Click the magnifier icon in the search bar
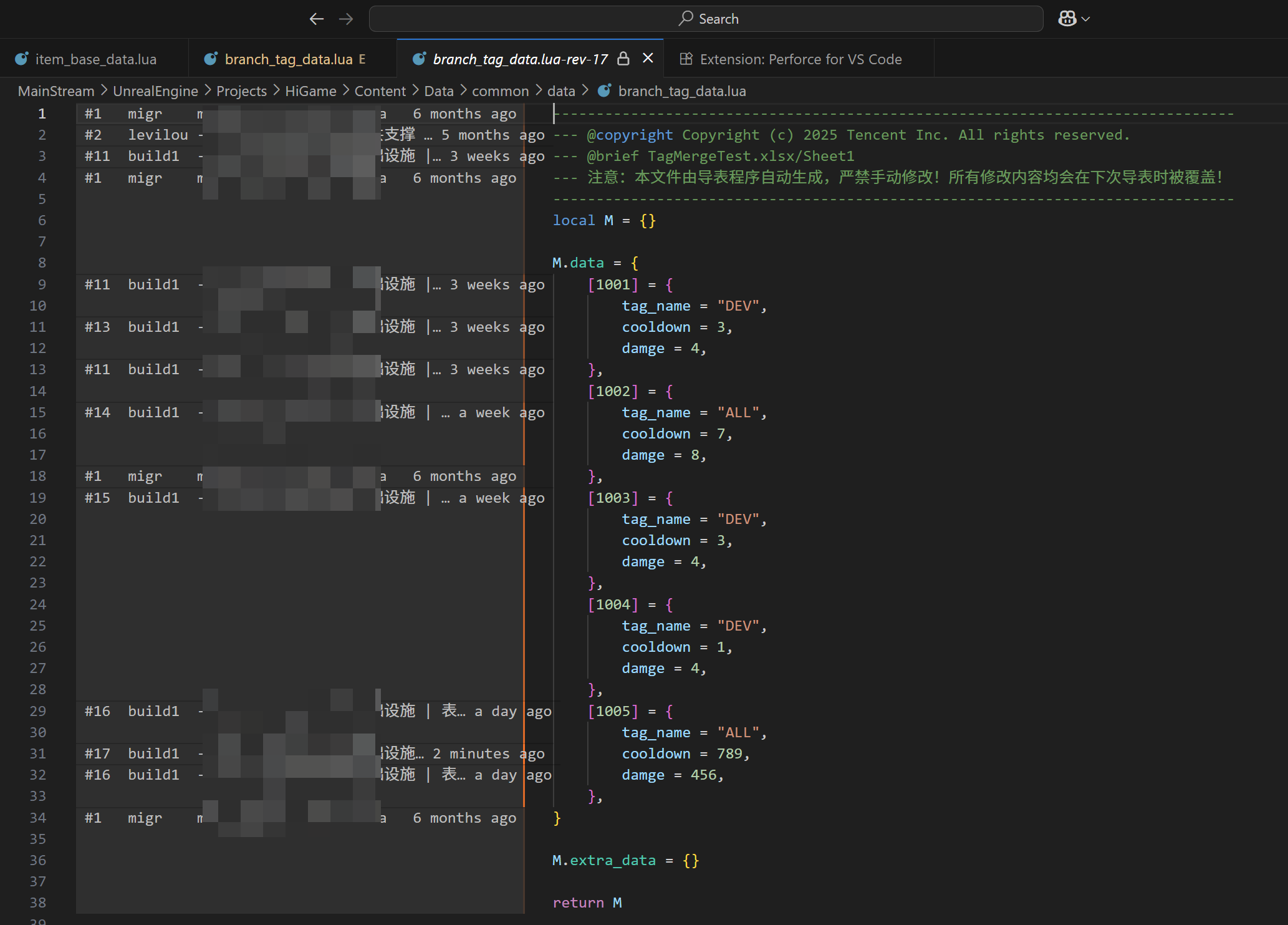1288x925 pixels. pos(685,18)
